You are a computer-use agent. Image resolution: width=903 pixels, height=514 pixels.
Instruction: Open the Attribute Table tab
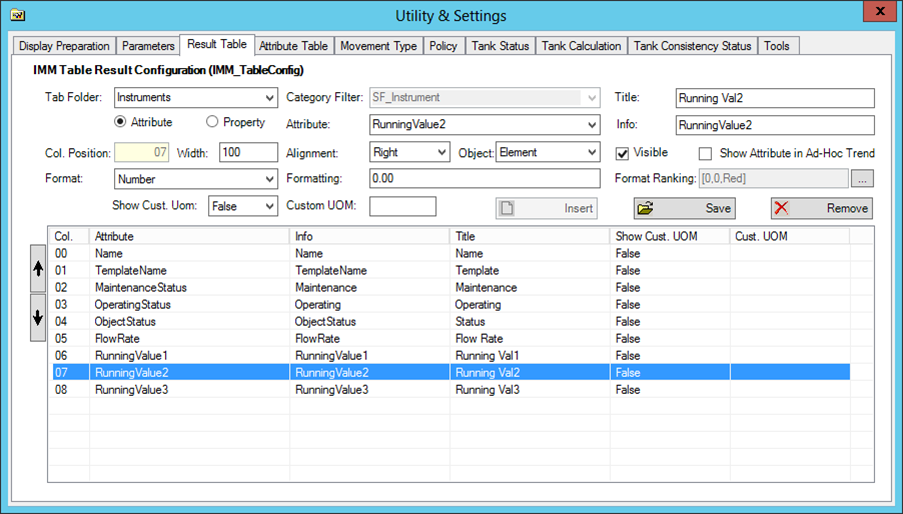pyautogui.click(x=293, y=46)
